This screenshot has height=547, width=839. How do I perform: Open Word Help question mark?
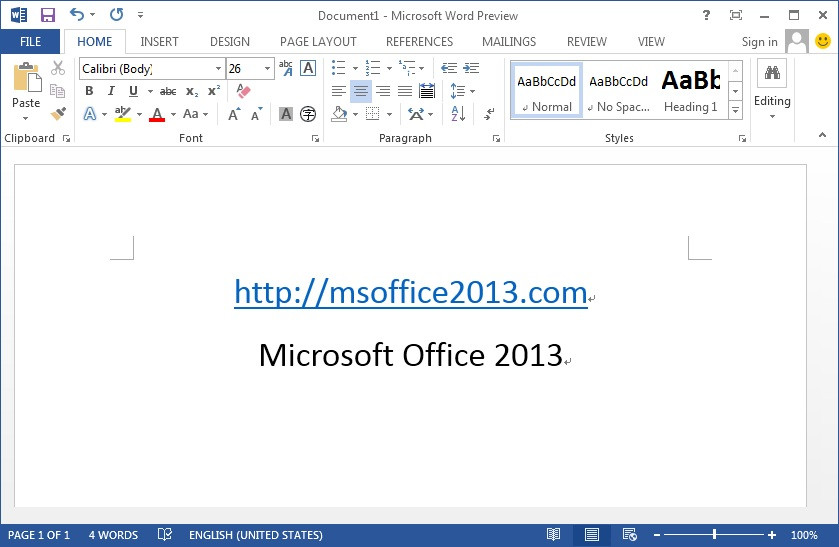point(706,15)
